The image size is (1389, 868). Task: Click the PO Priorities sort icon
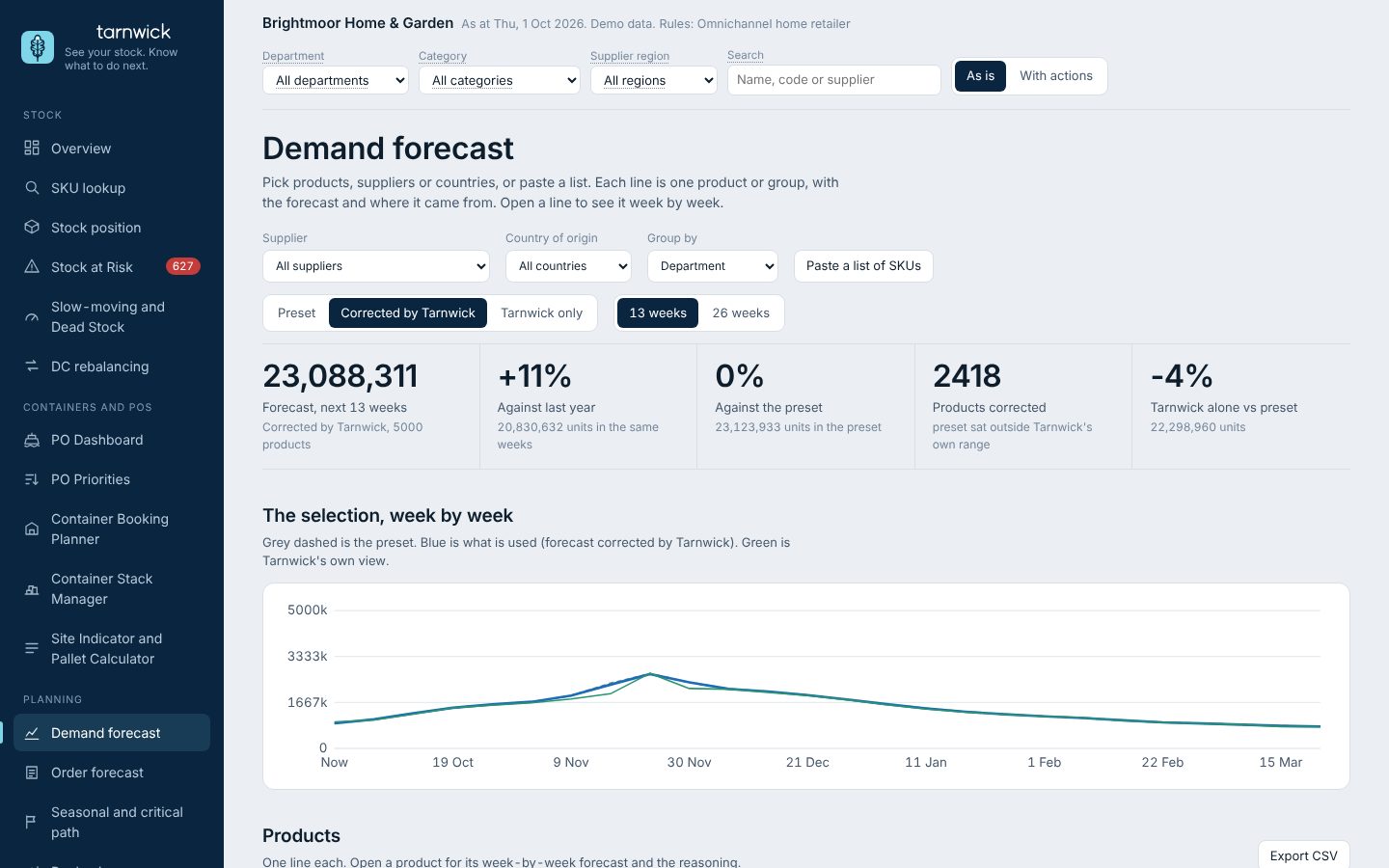tap(32, 479)
